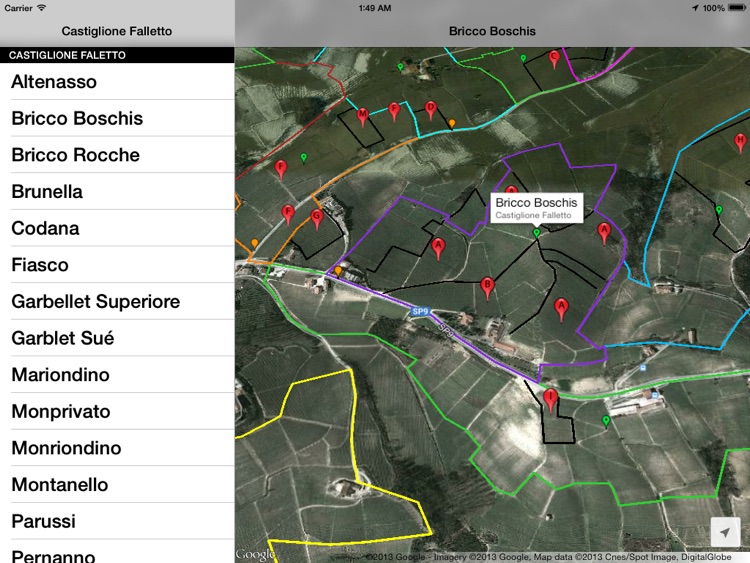The height and width of the screenshot is (563, 750).
Task: Select red A pin below-right of B pin
Action: (x=561, y=309)
